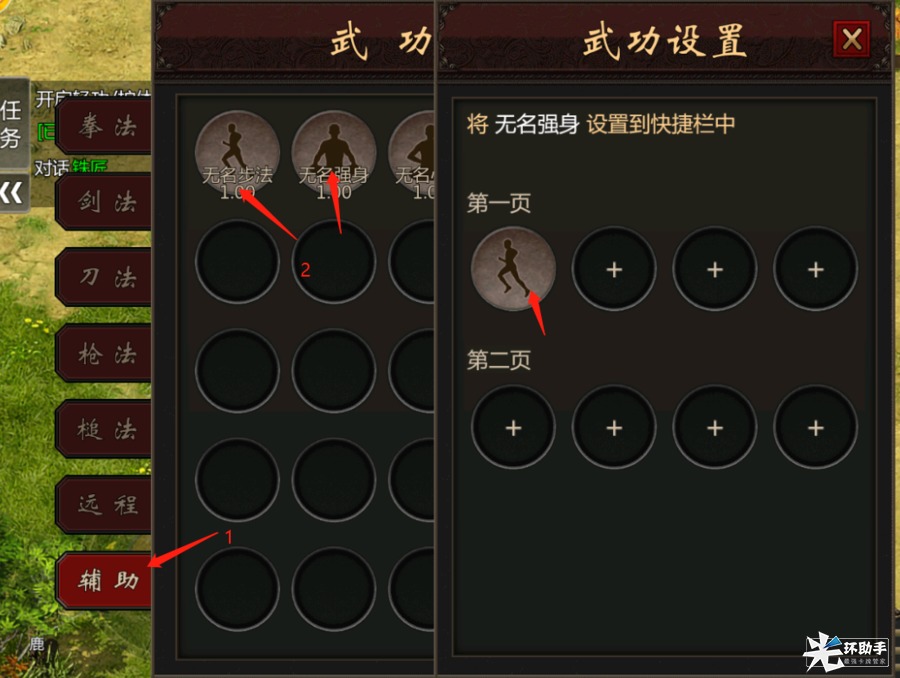The width and height of the screenshot is (900, 678).
Task: Open the 枪法 category tab
Action: [x=104, y=353]
